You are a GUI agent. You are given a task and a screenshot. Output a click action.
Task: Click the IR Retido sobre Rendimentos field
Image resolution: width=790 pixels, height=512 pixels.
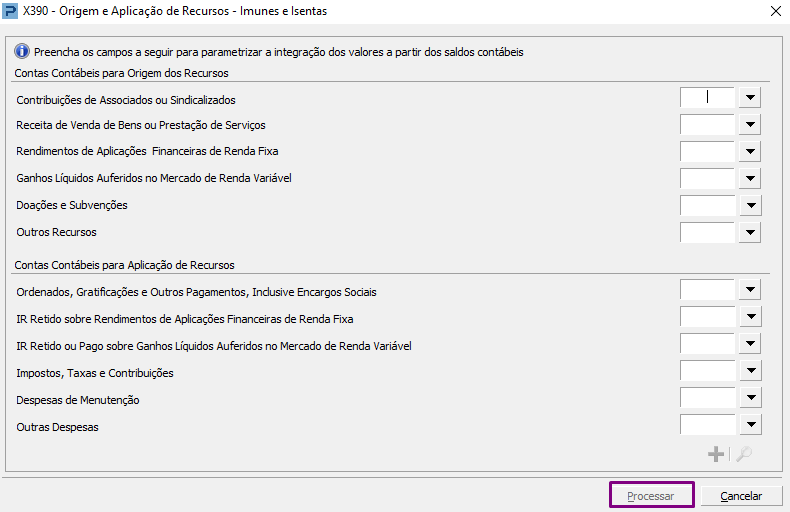pos(707,316)
